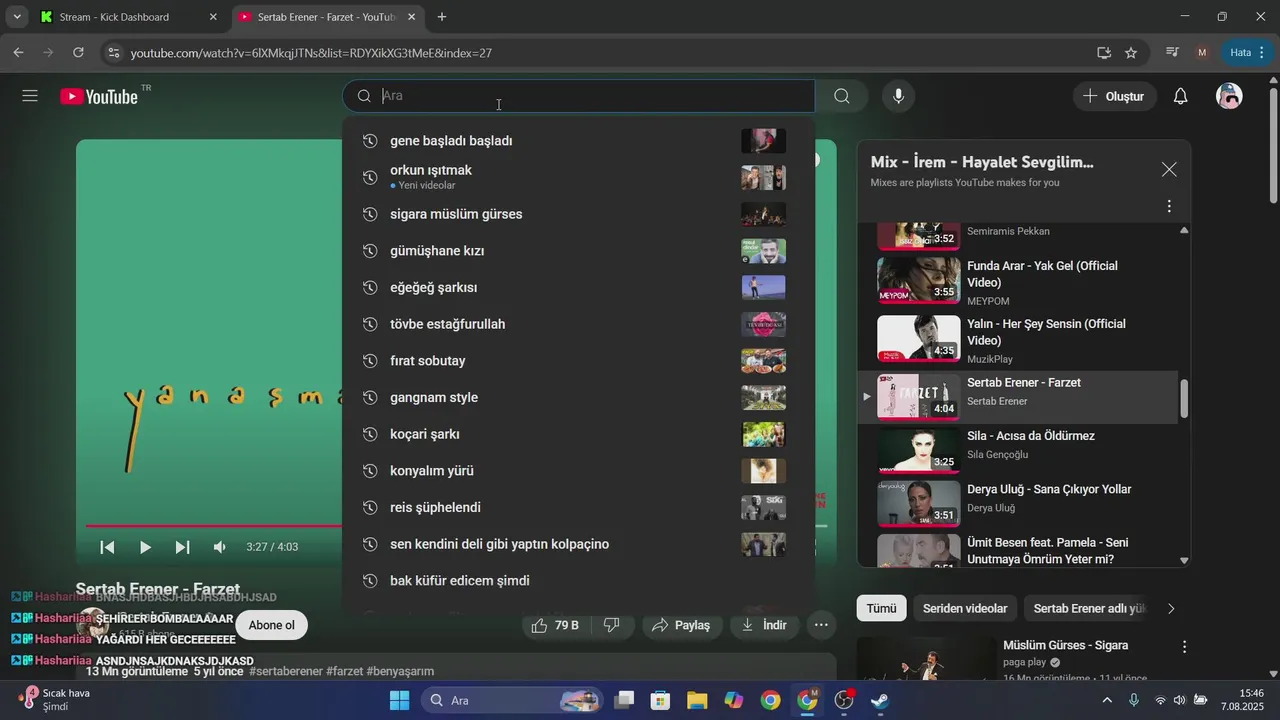The width and height of the screenshot is (1280, 720).
Task: Open the YouTube notifications bell
Action: tap(1180, 96)
